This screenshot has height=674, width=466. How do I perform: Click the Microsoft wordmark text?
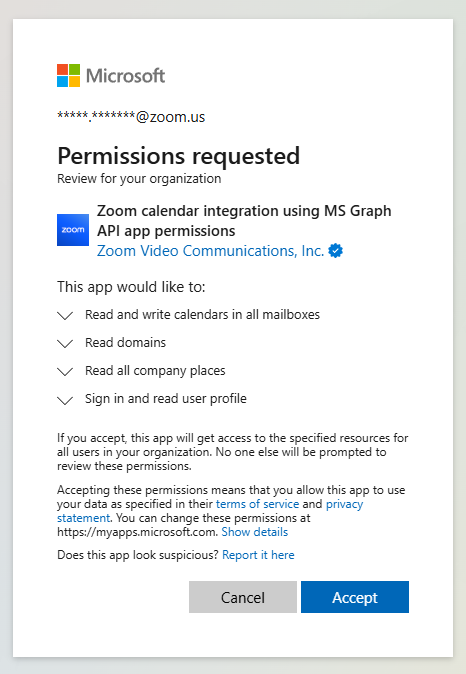[x=126, y=76]
